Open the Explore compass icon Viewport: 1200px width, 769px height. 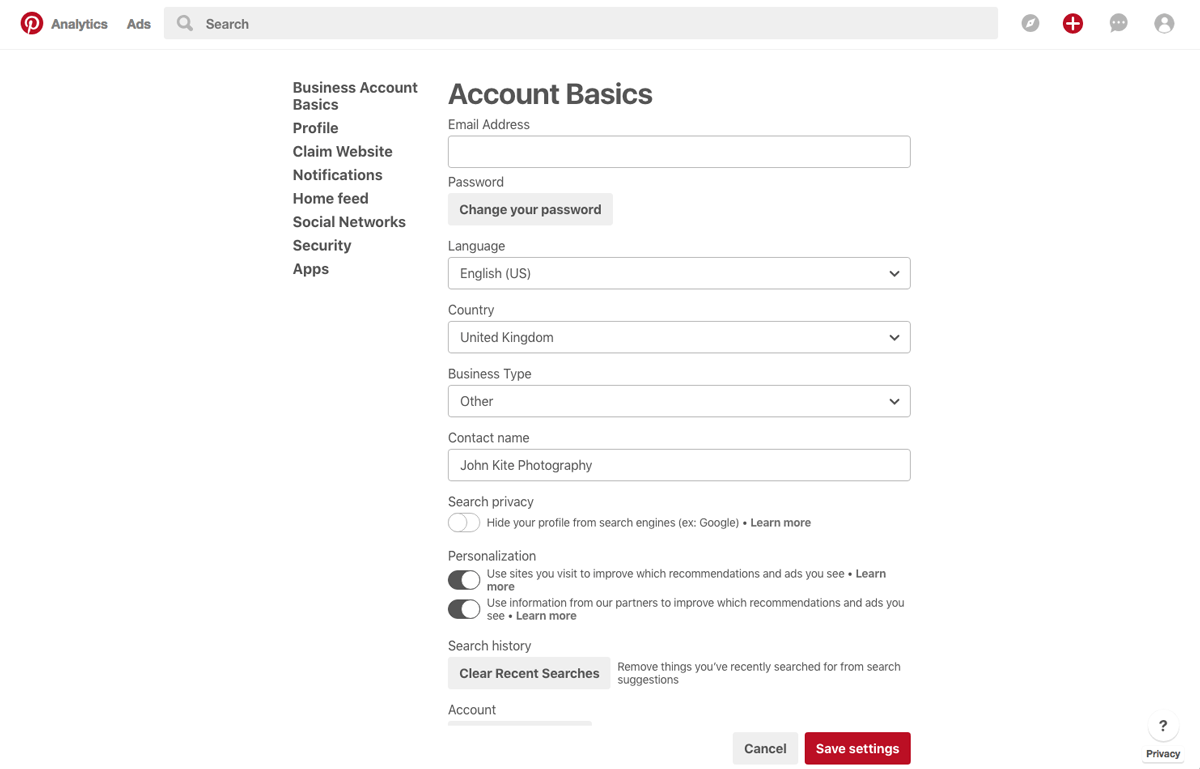pos(1030,23)
